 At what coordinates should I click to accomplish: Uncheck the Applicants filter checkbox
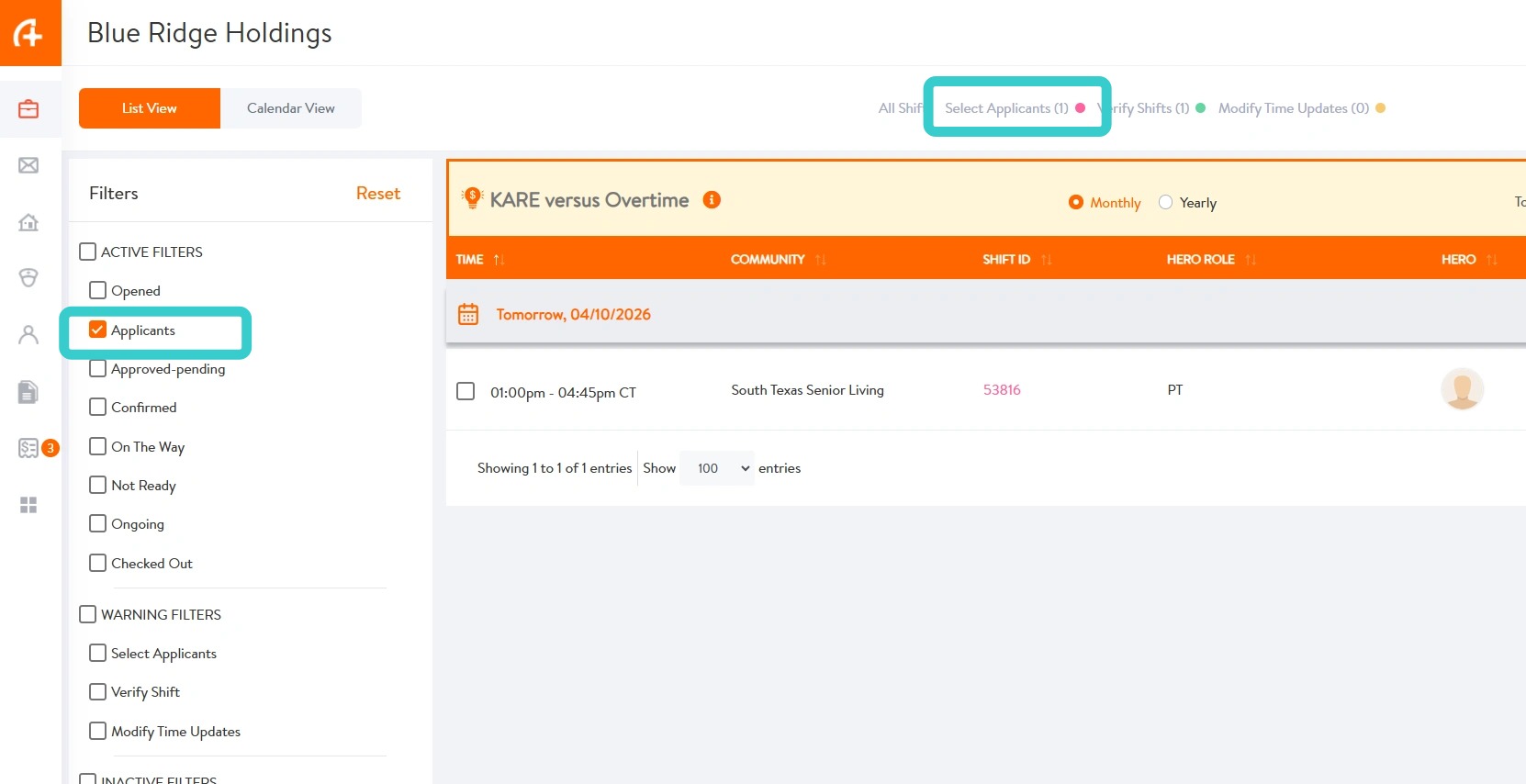pyautogui.click(x=97, y=330)
